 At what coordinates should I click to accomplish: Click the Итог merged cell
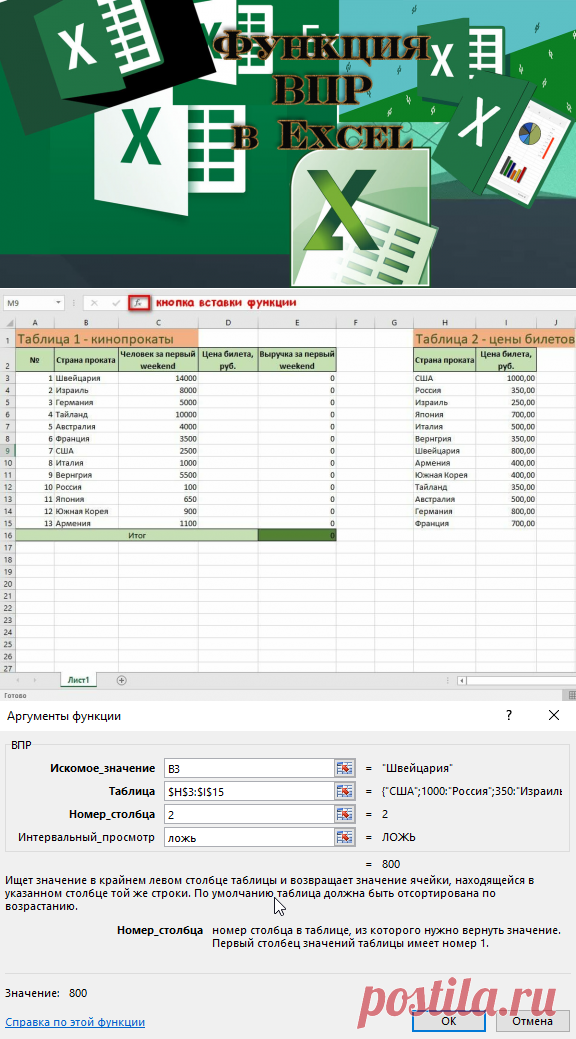click(137, 535)
